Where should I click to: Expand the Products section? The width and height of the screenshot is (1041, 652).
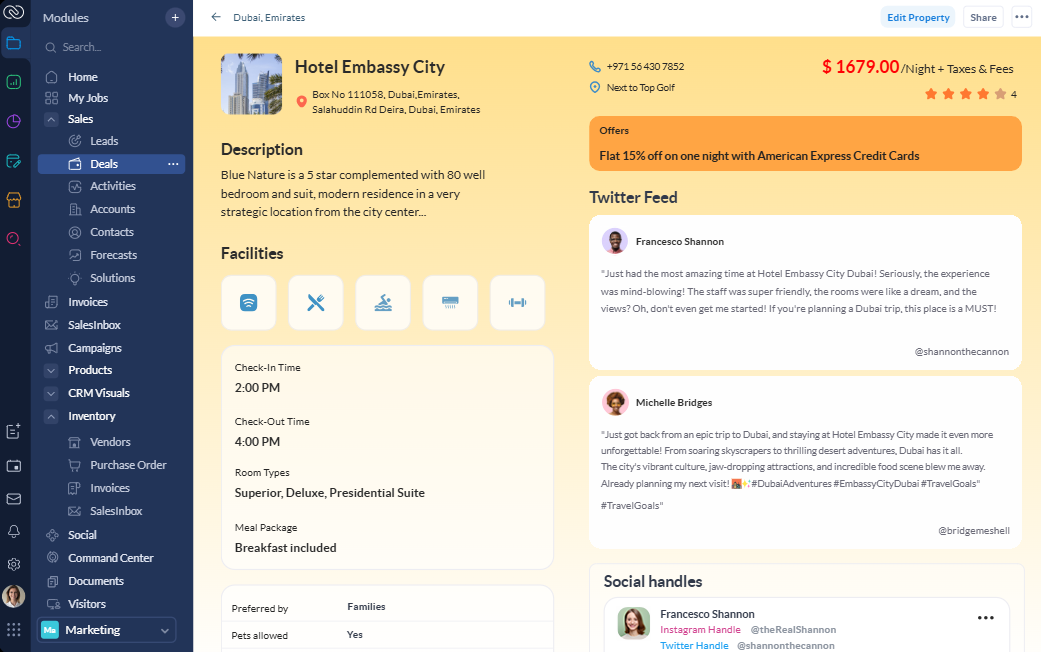[53, 369]
